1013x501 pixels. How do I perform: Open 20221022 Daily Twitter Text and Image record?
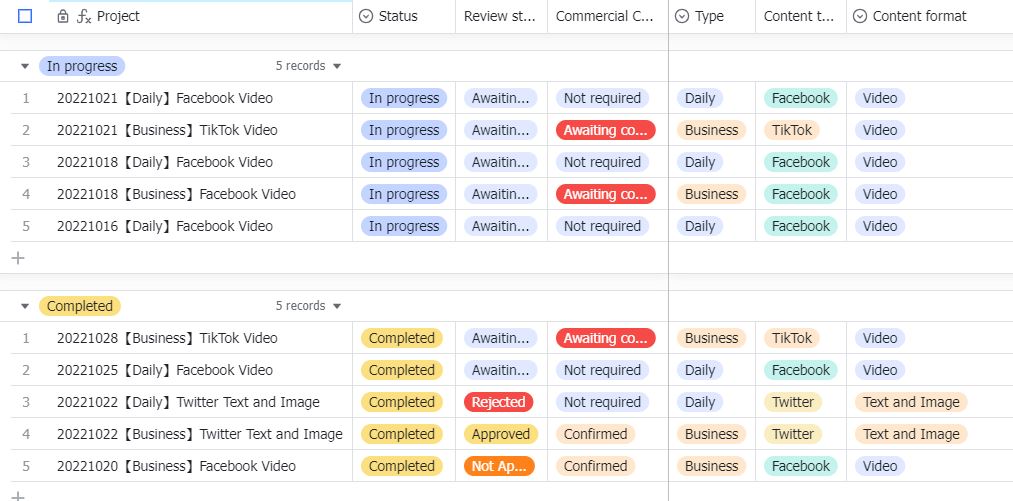click(188, 402)
